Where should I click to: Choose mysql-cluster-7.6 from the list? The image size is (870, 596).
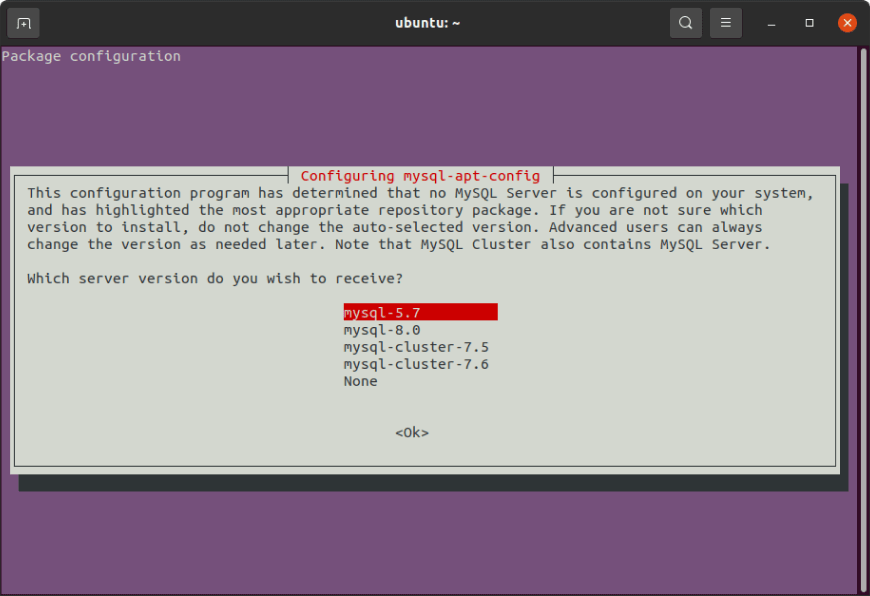pyautogui.click(x=416, y=364)
